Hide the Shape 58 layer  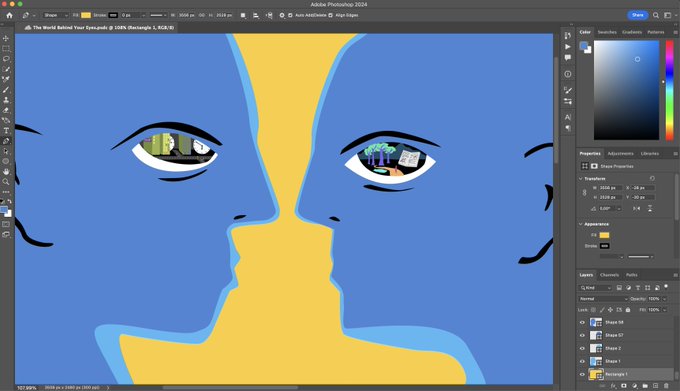582,322
